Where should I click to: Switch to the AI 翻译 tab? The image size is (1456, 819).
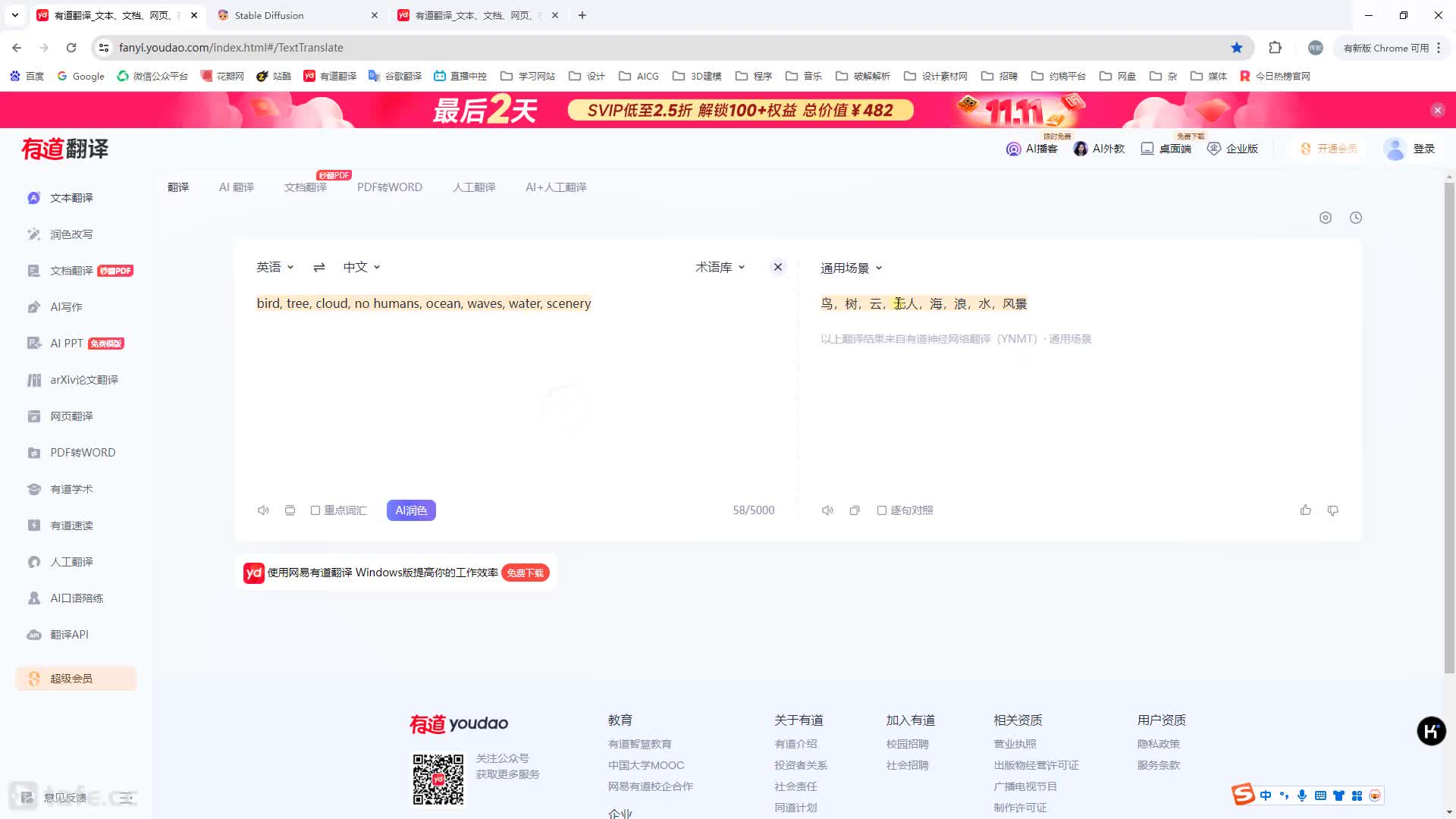[237, 187]
